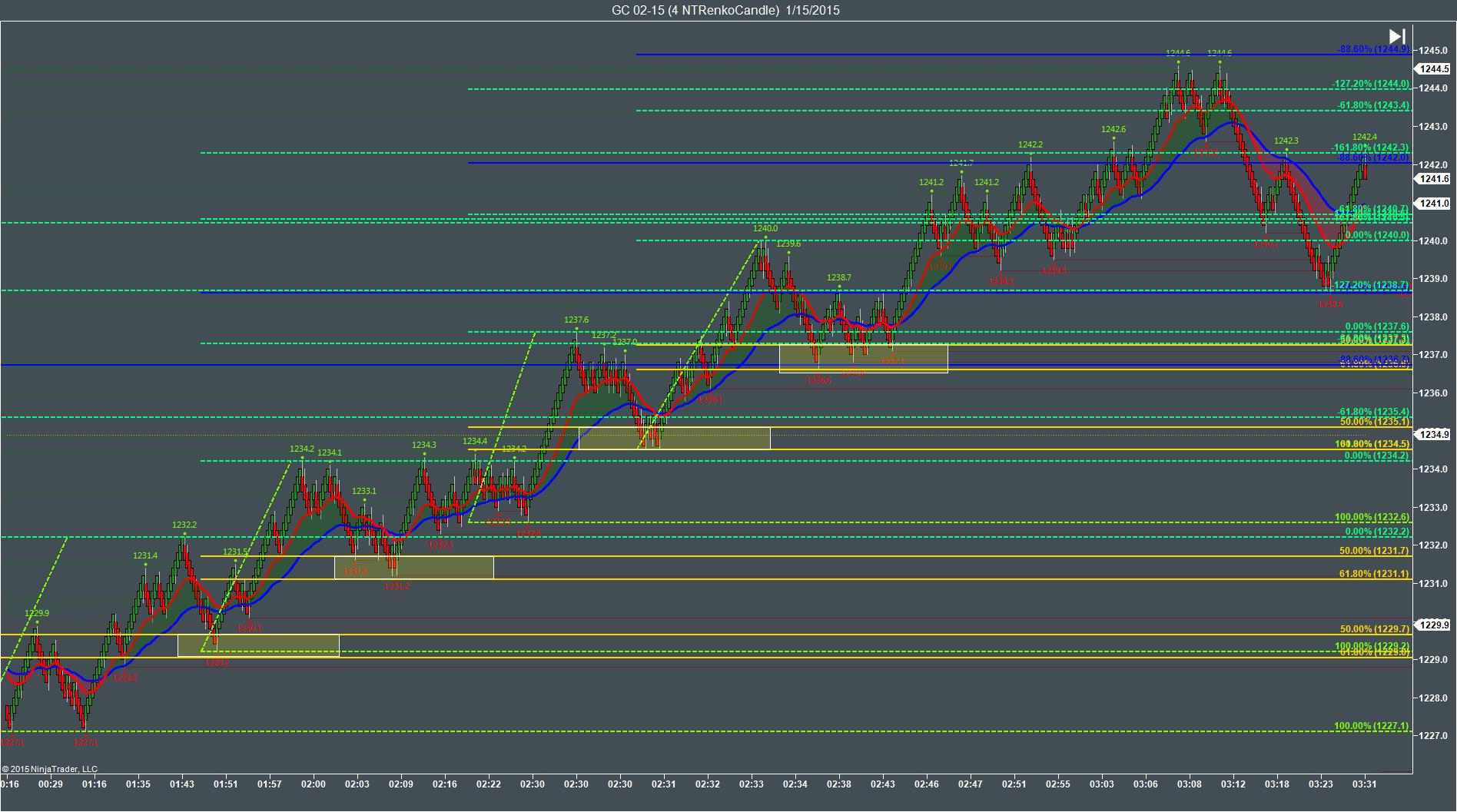
Task: Select the -61.80% (1235.4) Fibonacci label
Action: tap(1373, 412)
